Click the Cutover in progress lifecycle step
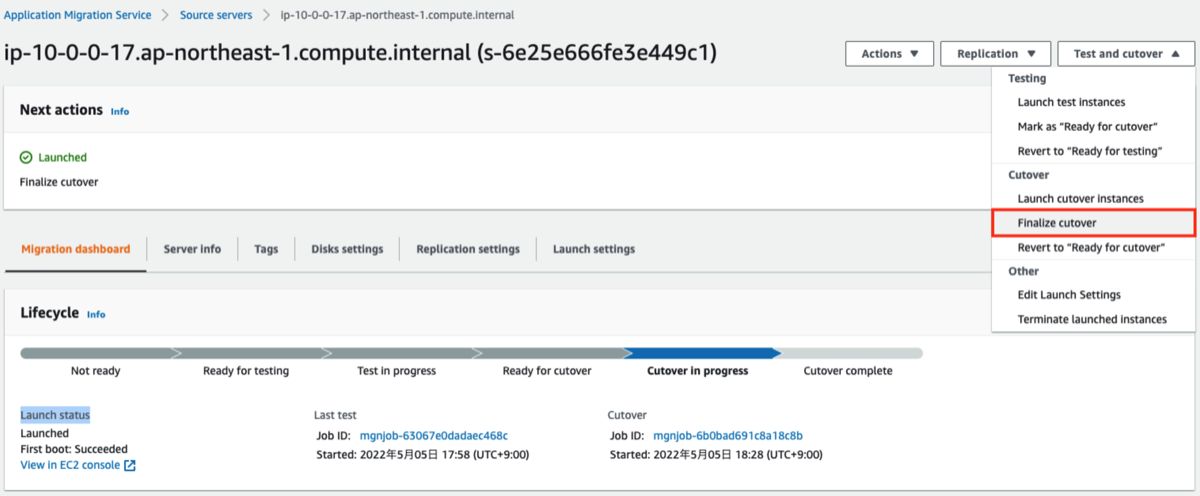 tap(698, 370)
